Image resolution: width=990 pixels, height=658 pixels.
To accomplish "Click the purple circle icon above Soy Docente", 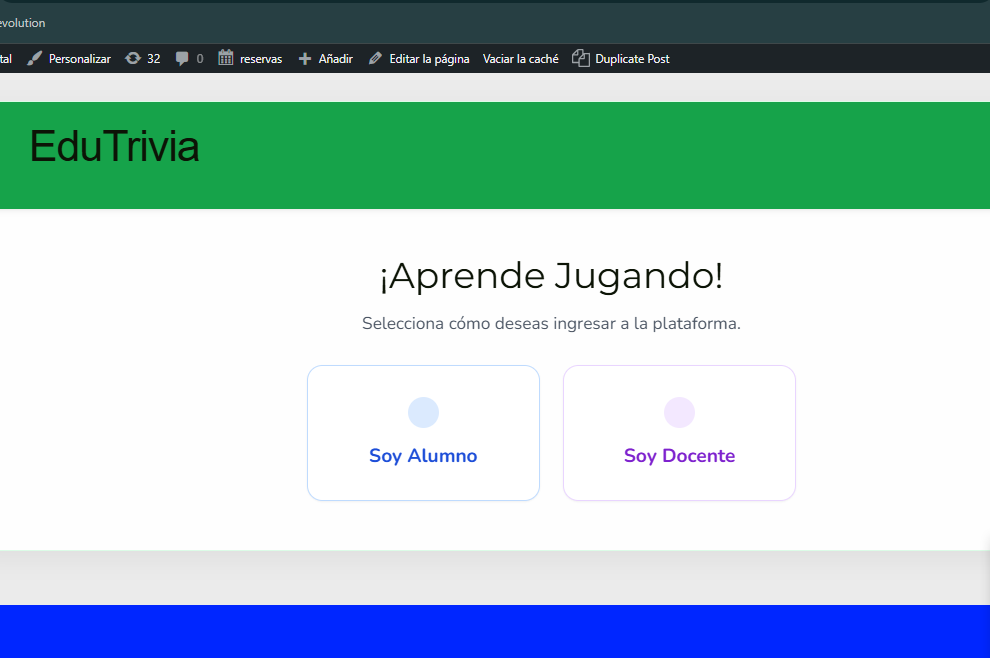I will [x=679, y=412].
